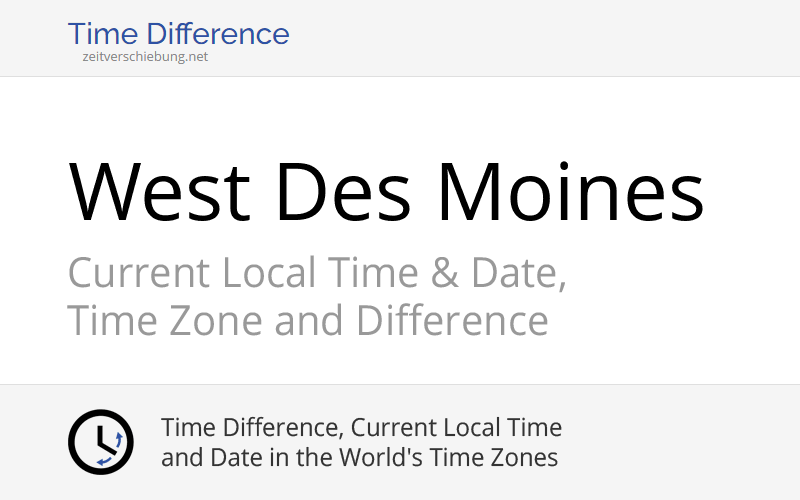The height and width of the screenshot is (500, 800).
Task: Click the footer line "Time Difference, Current Local Time"
Action: 361,428
